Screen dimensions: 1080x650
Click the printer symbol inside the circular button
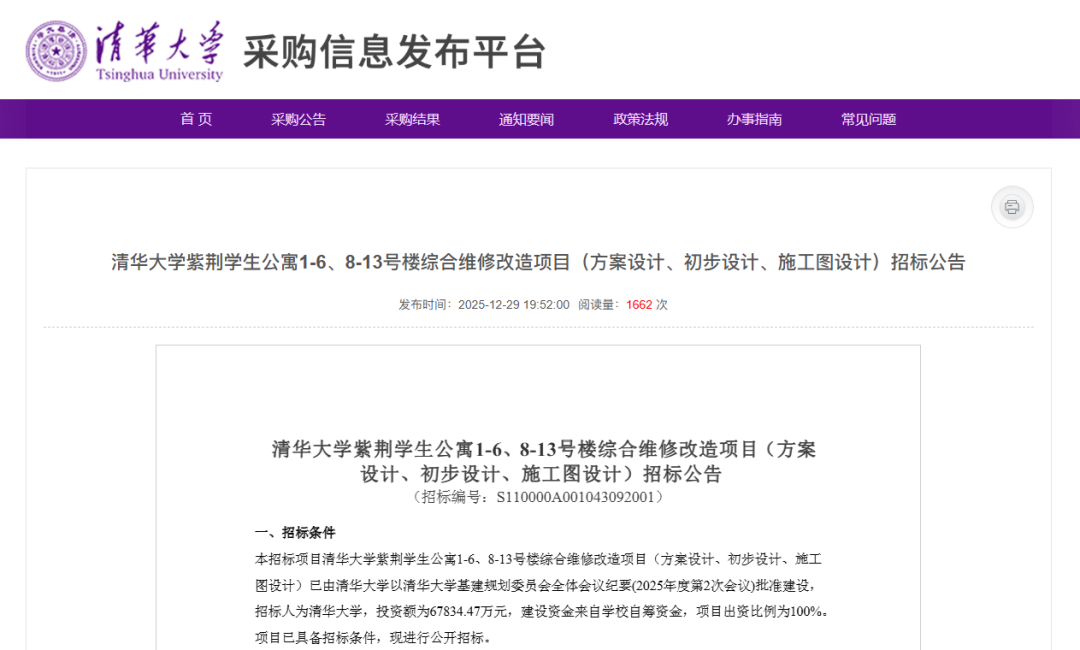[x=1012, y=207]
